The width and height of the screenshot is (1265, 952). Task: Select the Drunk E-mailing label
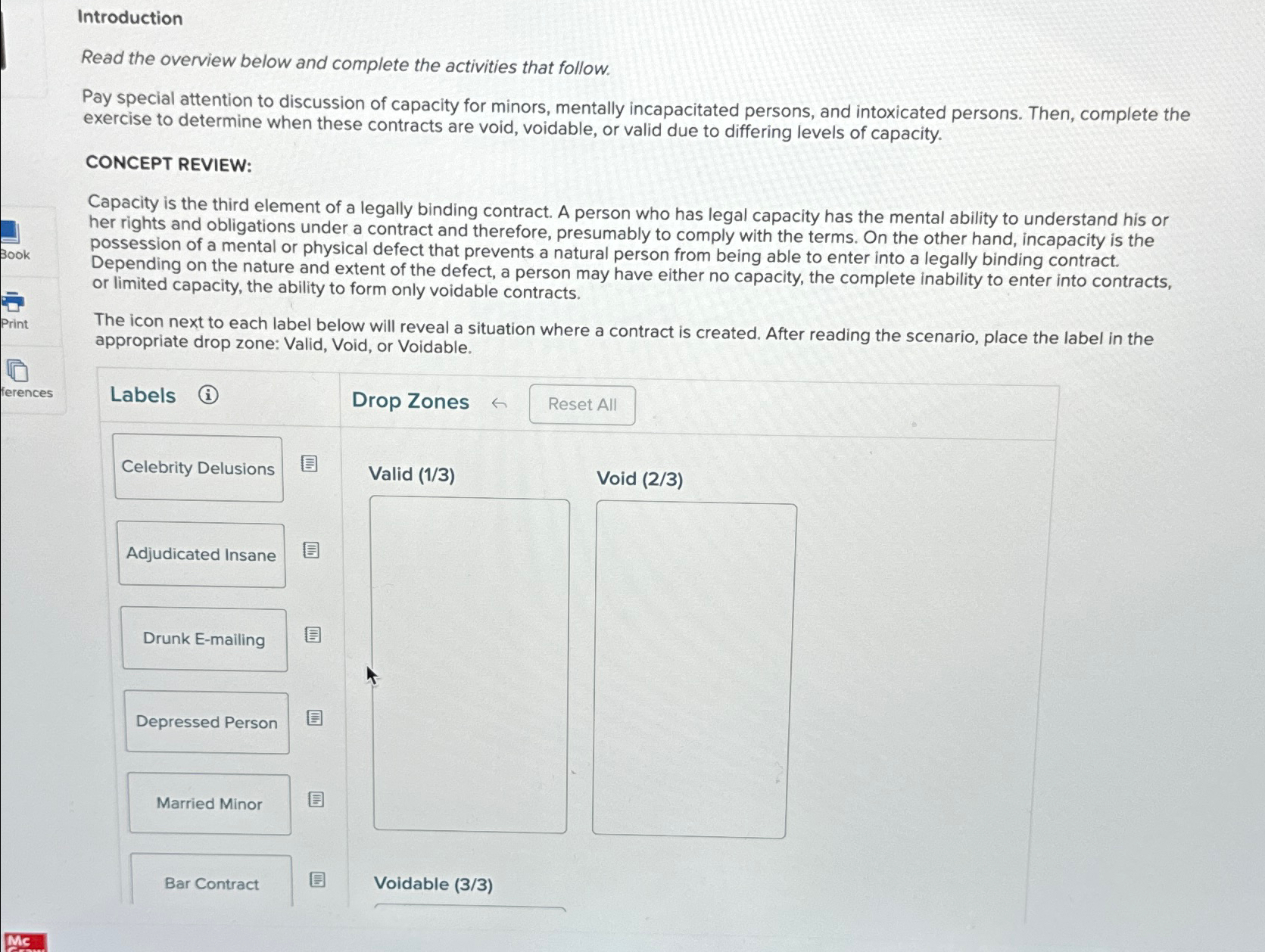coord(204,639)
